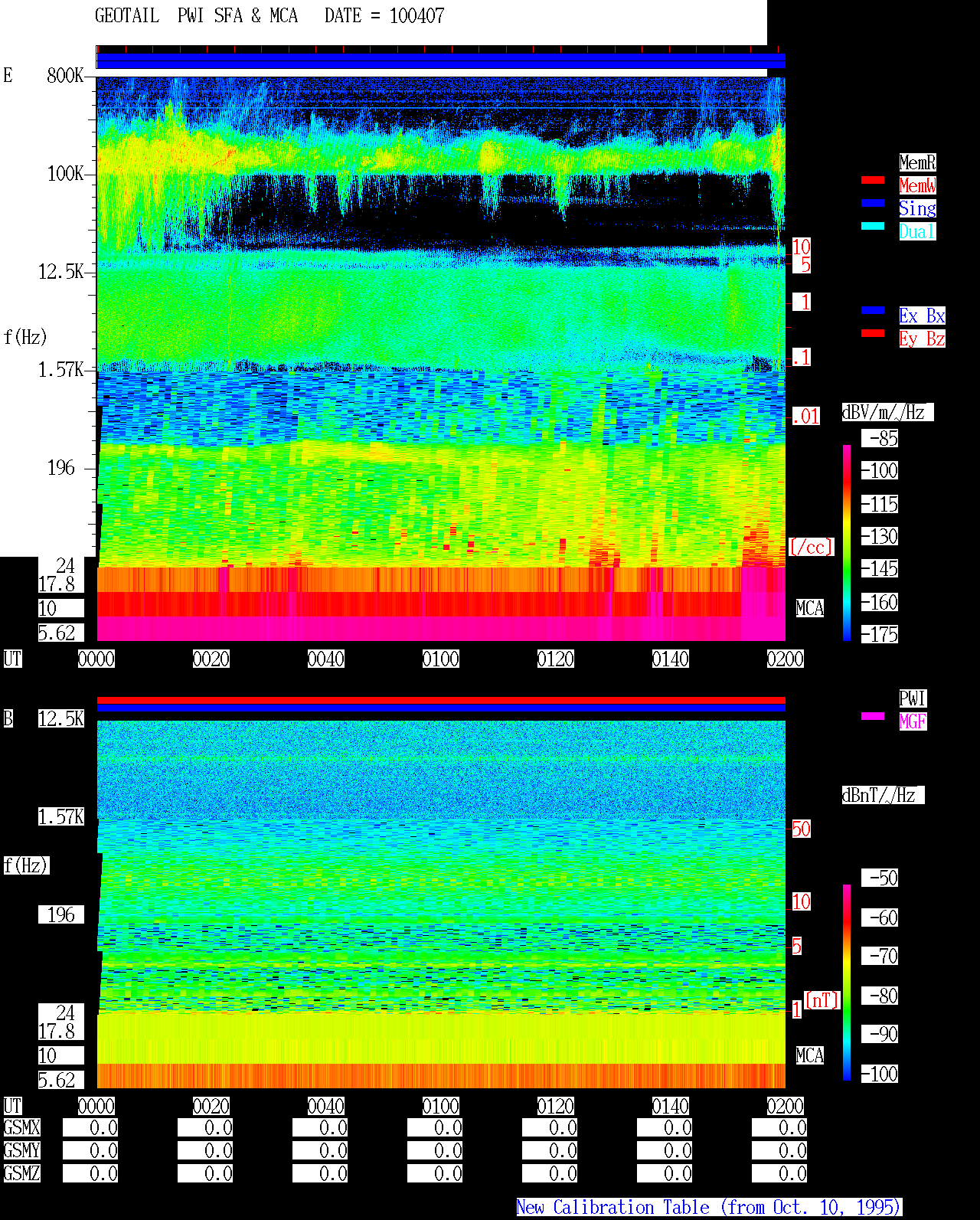
Task: Click the 1.57K label on E panel
Action: click(x=61, y=370)
